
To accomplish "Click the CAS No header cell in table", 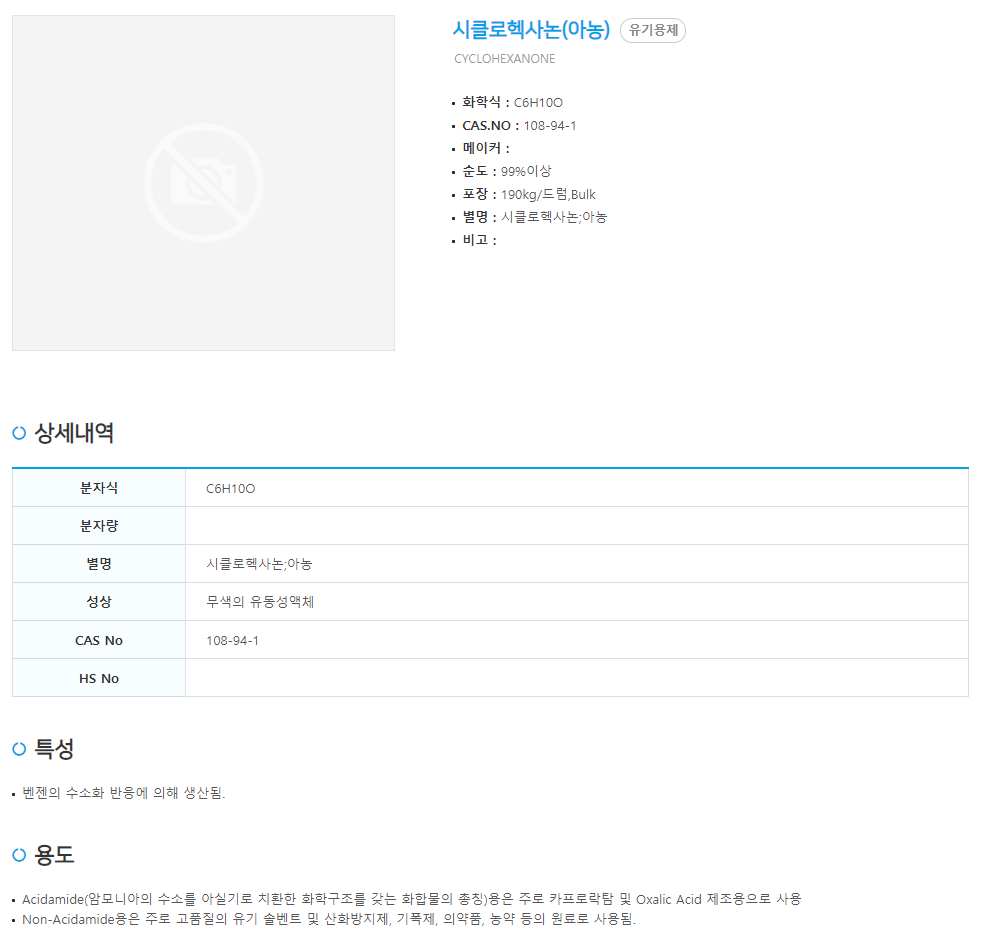I will (x=99, y=640).
